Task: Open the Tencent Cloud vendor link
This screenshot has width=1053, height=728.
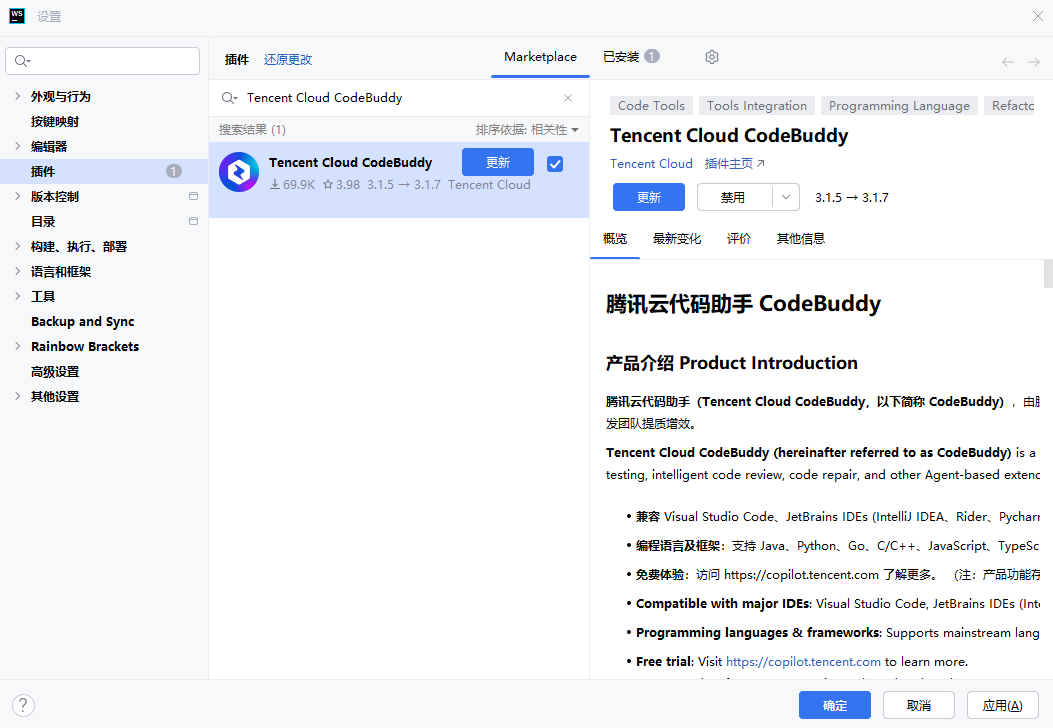Action: pyautogui.click(x=651, y=164)
